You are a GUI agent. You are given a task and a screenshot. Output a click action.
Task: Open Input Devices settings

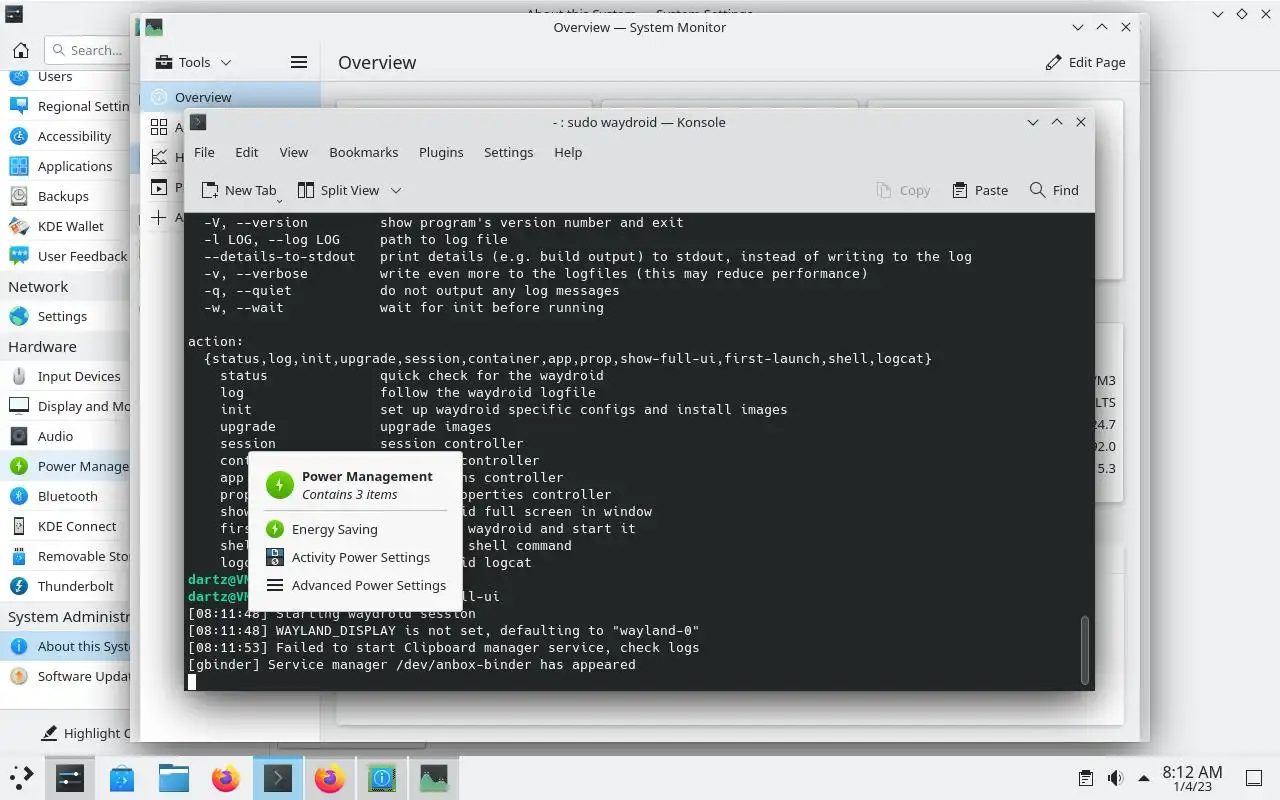click(x=66, y=376)
